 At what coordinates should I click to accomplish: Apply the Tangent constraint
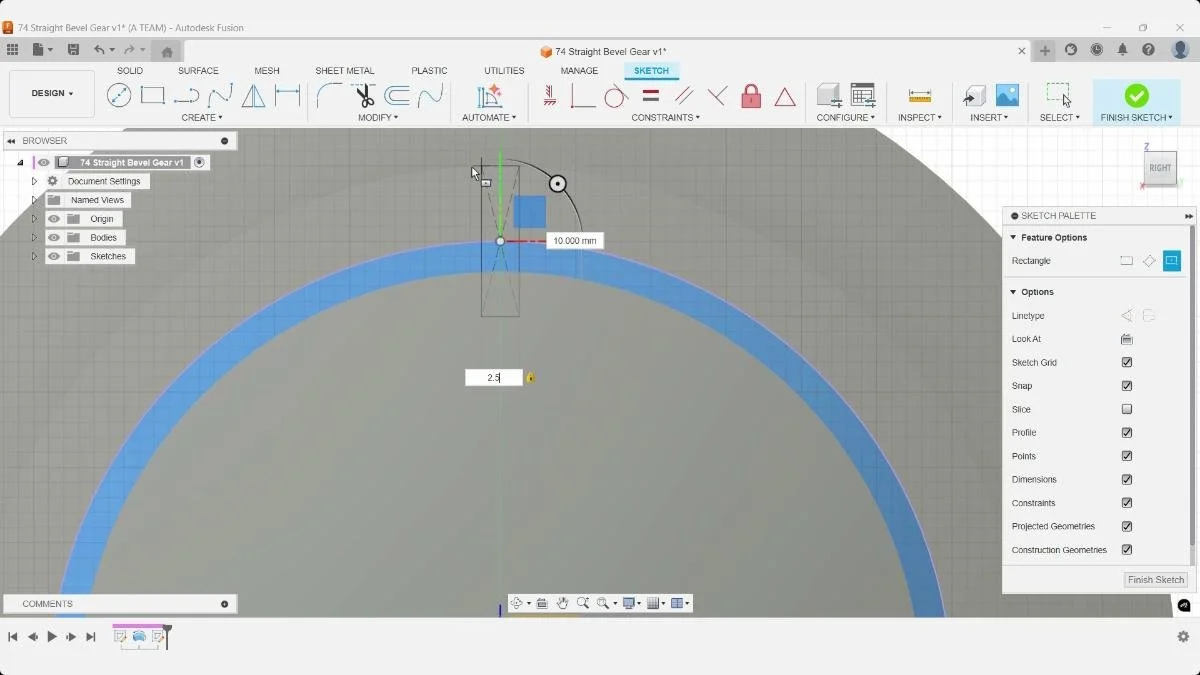pos(616,96)
